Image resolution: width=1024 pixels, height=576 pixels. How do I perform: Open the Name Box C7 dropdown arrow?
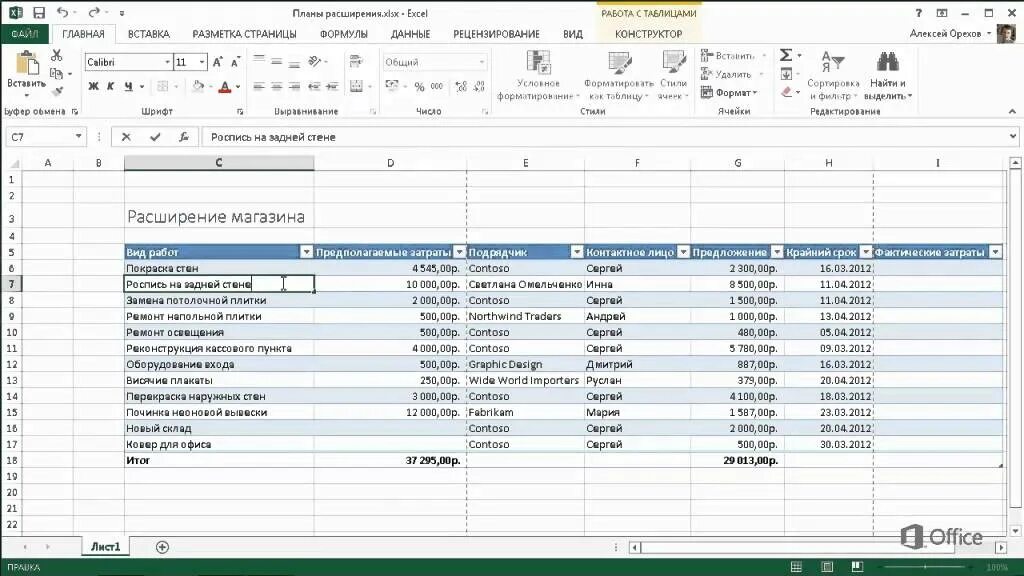[x=78, y=136]
